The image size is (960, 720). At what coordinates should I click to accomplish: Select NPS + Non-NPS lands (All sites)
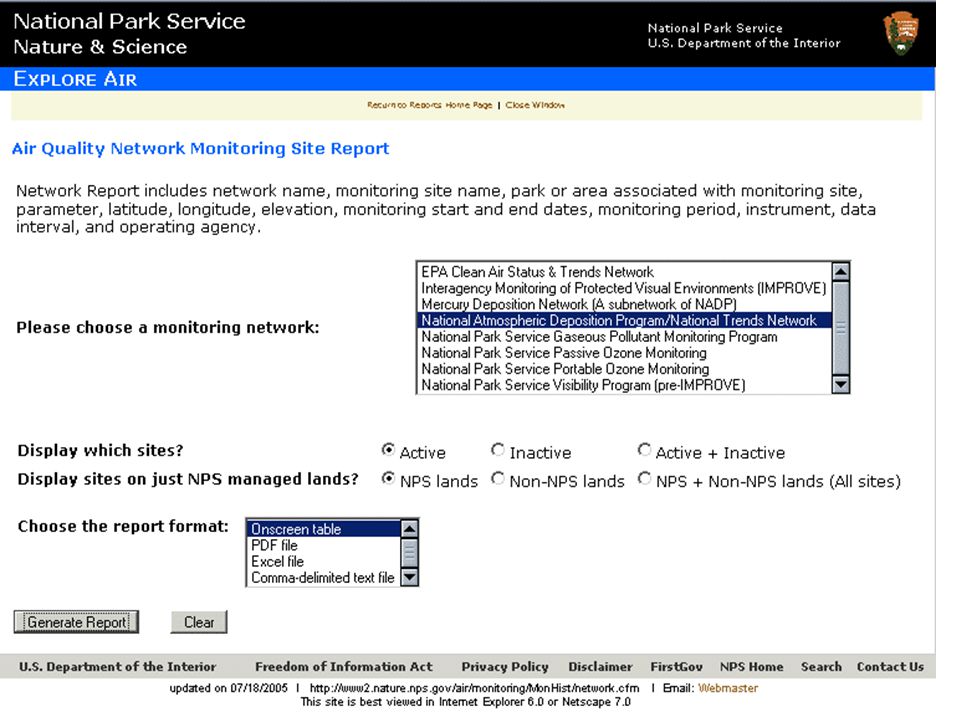(x=644, y=478)
